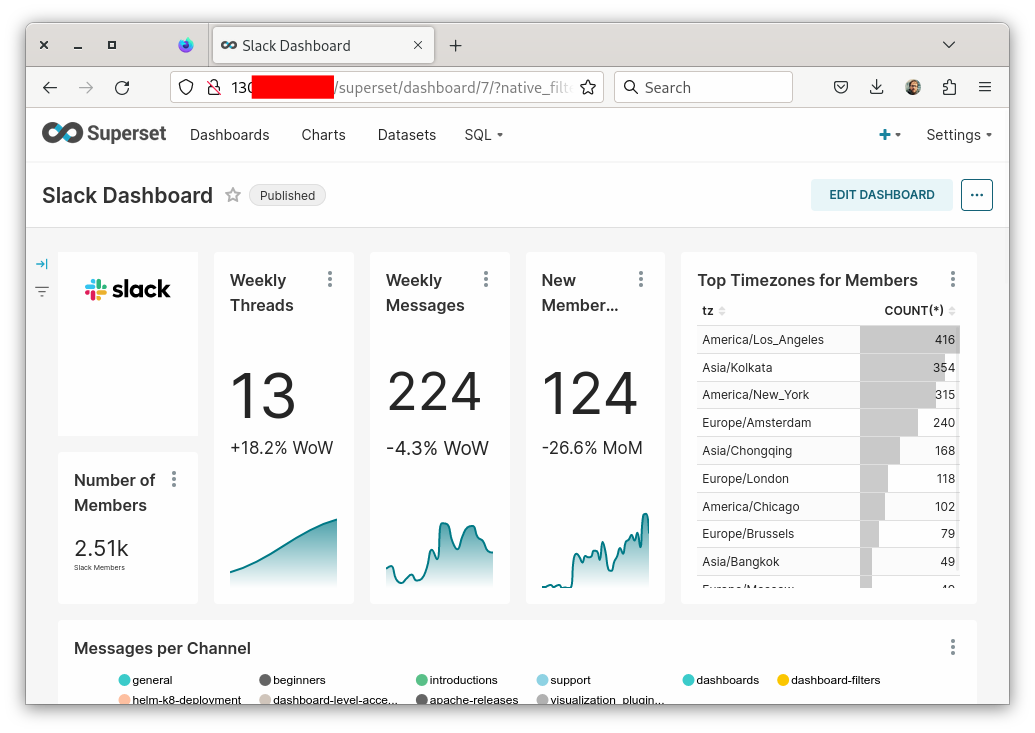Open options menu on Weekly Threads chart
1035x733 pixels.
click(330, 280)
